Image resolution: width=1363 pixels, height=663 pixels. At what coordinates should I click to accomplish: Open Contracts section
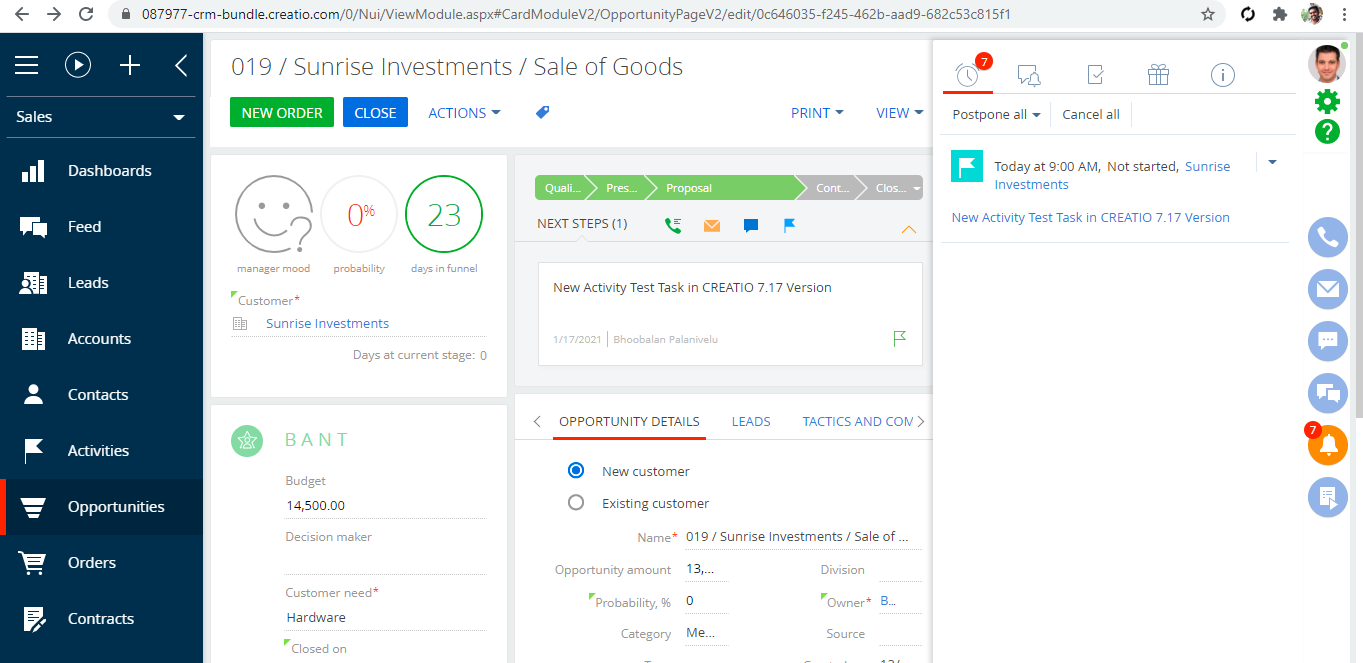pos(102,619)
